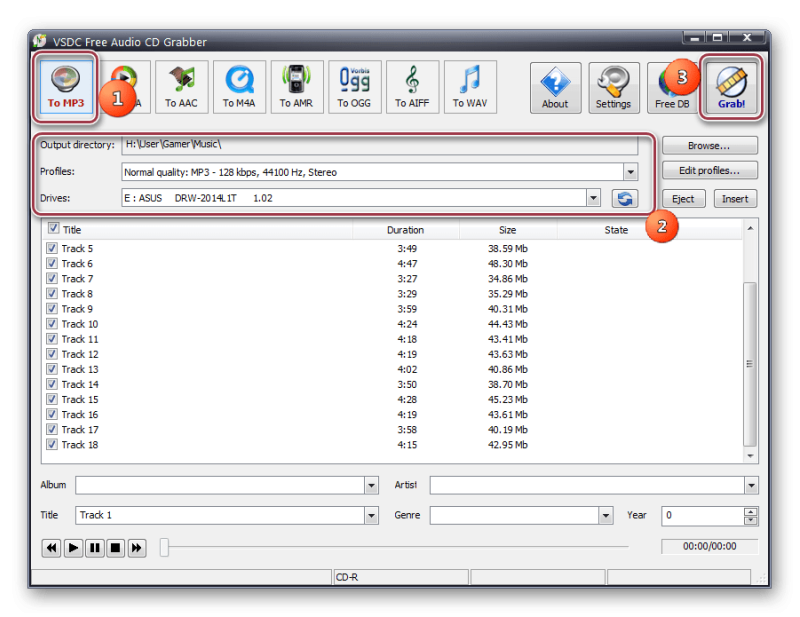Eject the disc with Eject button
Image resolution: width=800 pixels, height=617 pixels.
tap(684, 199)
